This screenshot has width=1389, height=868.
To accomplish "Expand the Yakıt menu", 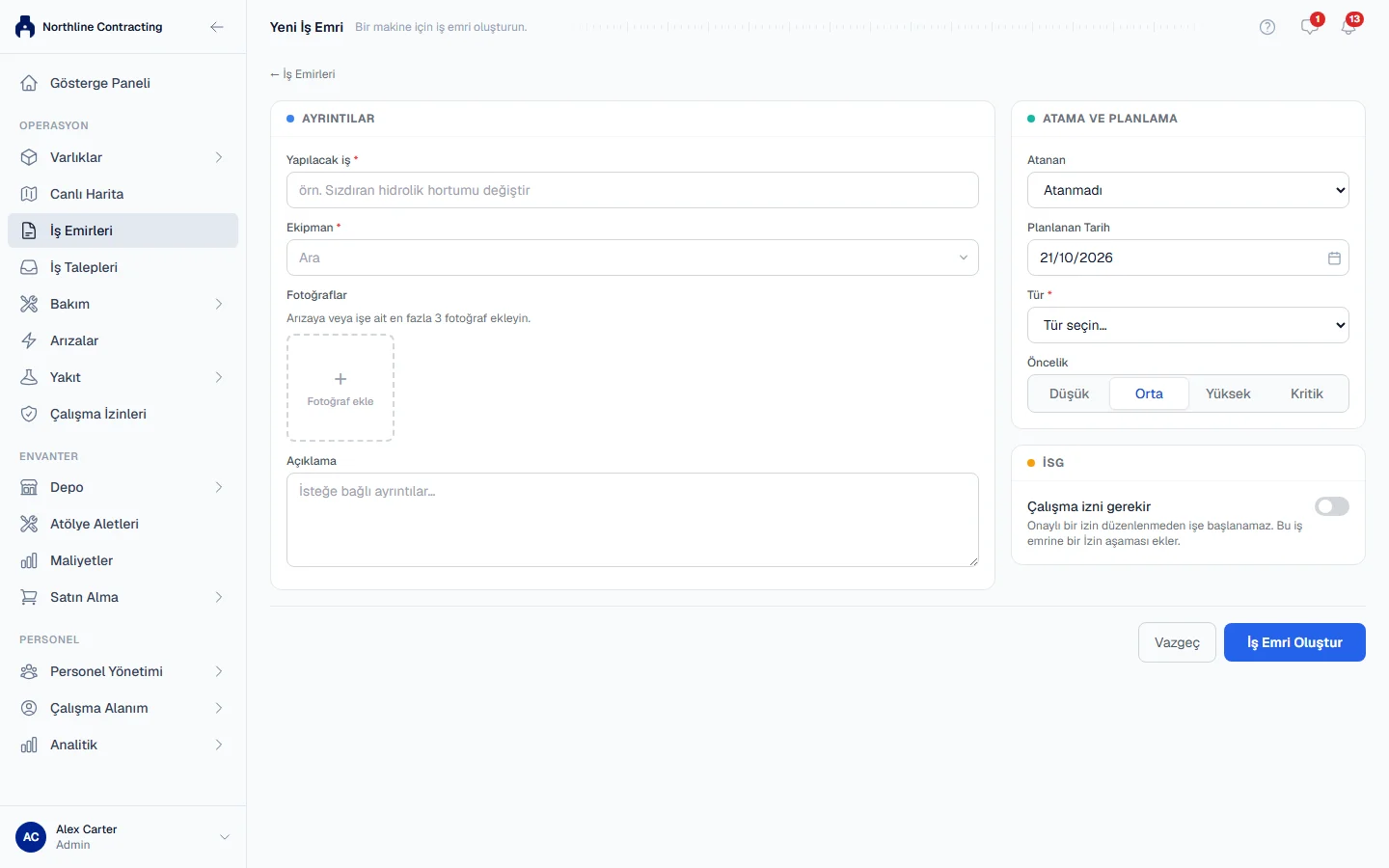I will [x=123, y=377].
